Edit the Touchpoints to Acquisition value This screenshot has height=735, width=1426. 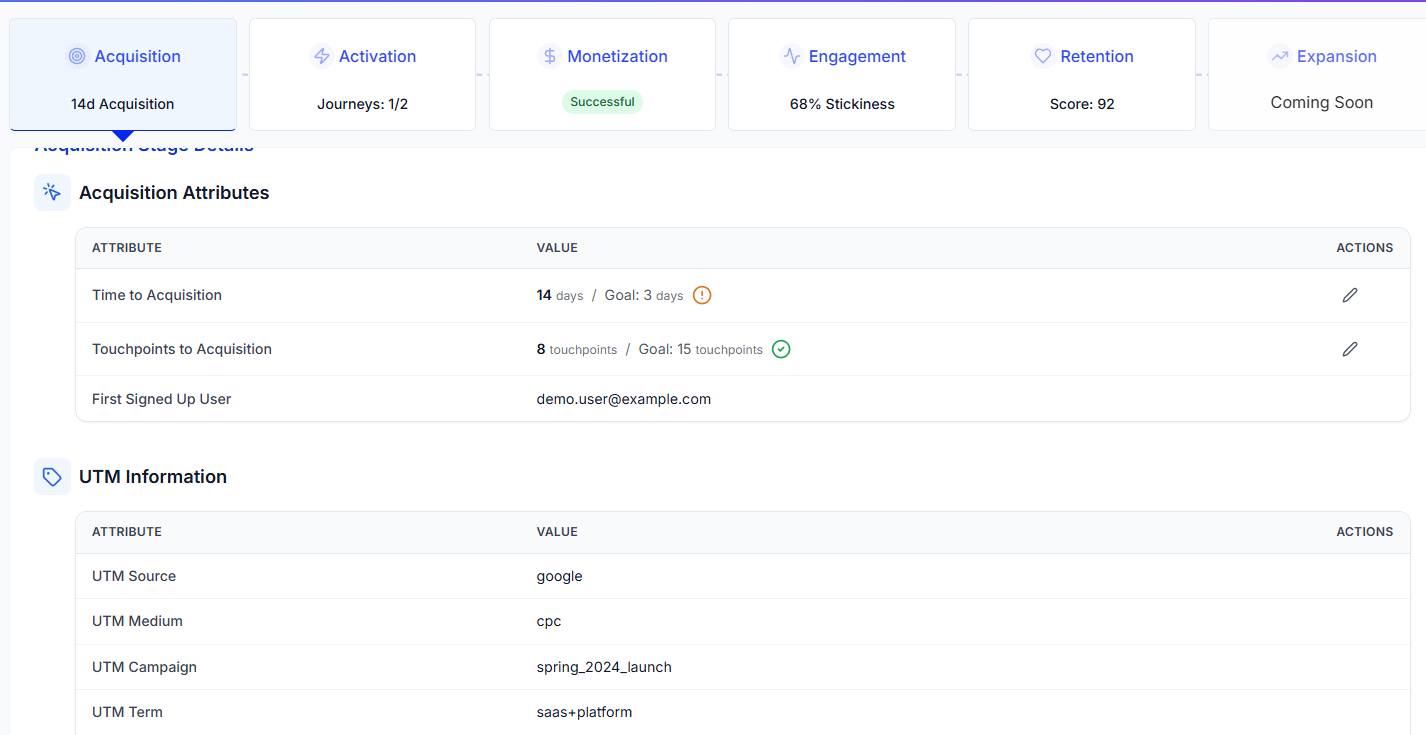[1350, 349]
